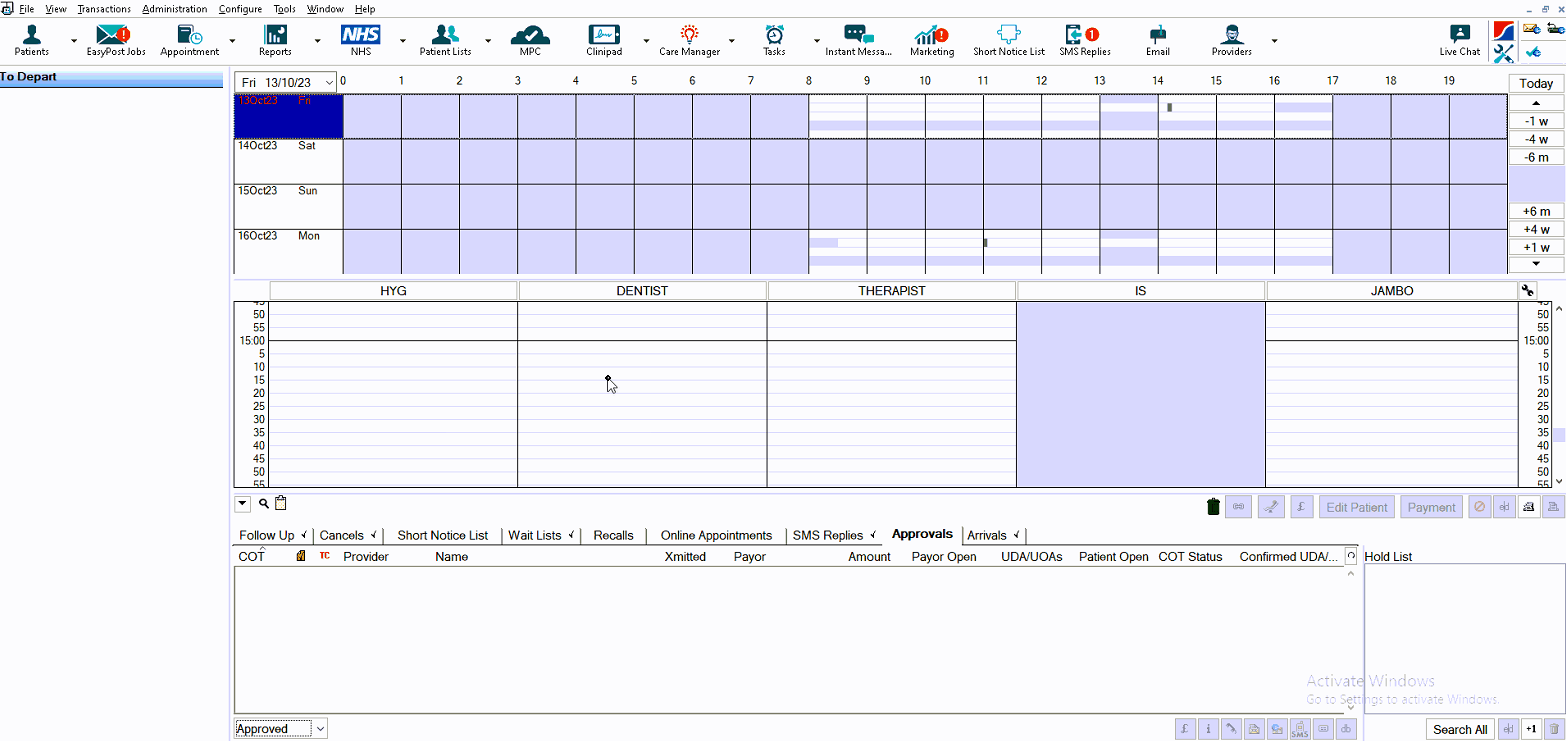
Task: Open the Short Notice List toolbar icon
Action: coord(1009,40)
